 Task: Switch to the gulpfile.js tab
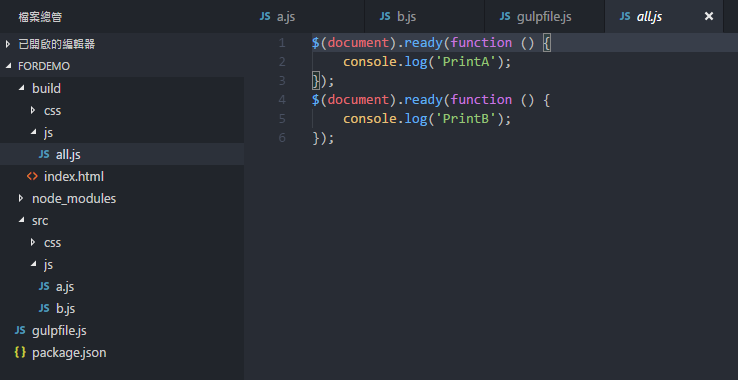[544, 16]
